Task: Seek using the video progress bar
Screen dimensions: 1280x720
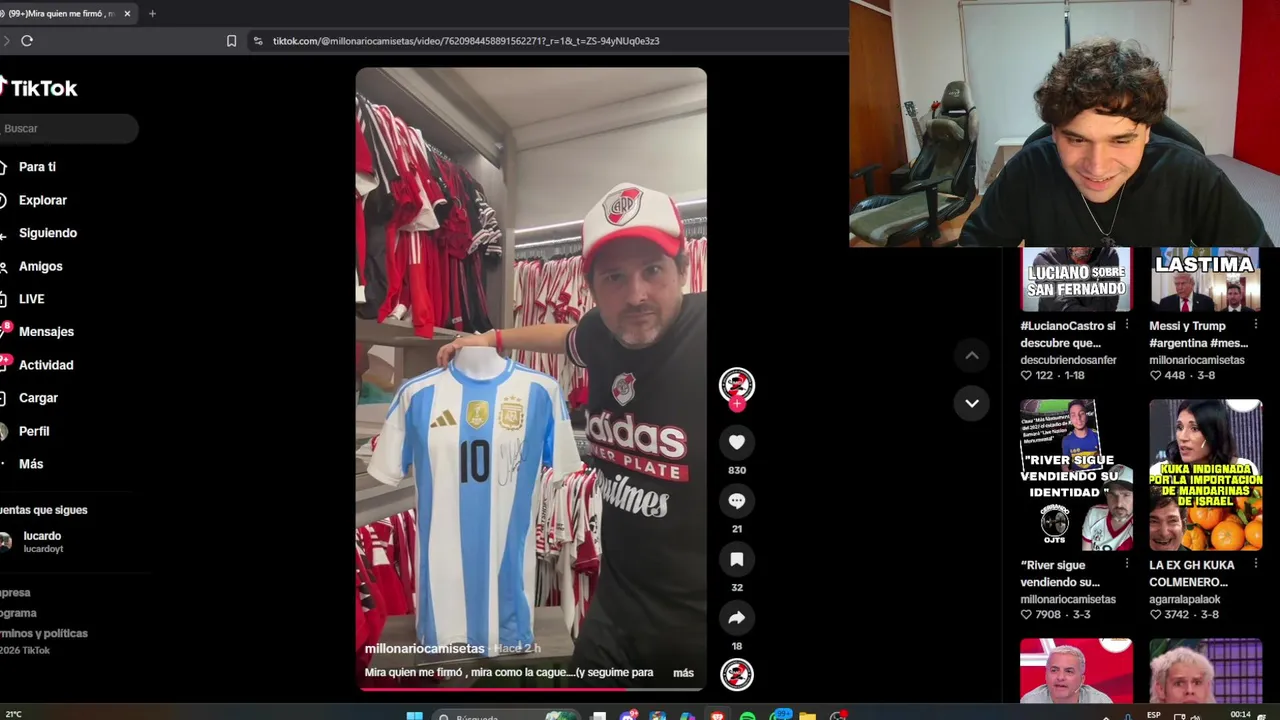Action: pyautogui.click(x=531, y=689)
